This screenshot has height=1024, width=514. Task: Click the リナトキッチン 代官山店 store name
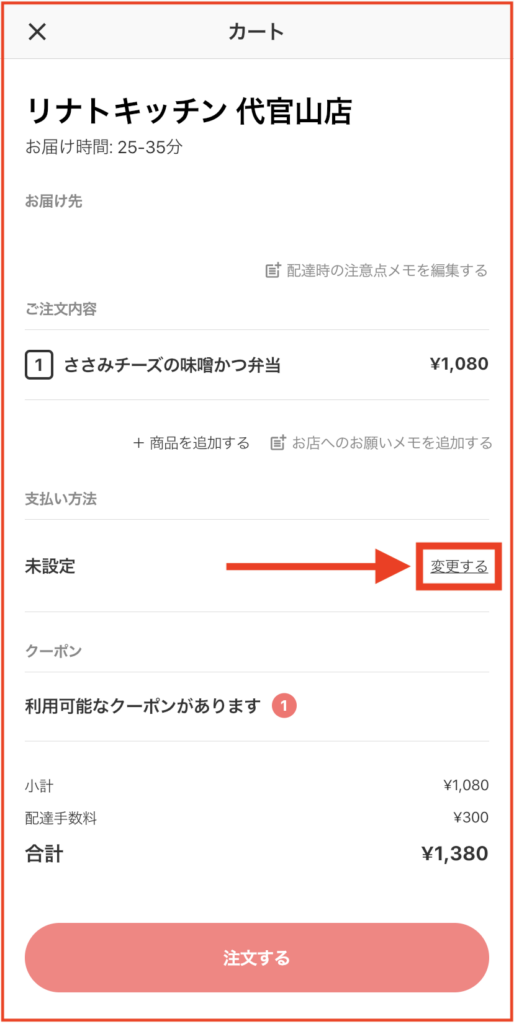190,112
